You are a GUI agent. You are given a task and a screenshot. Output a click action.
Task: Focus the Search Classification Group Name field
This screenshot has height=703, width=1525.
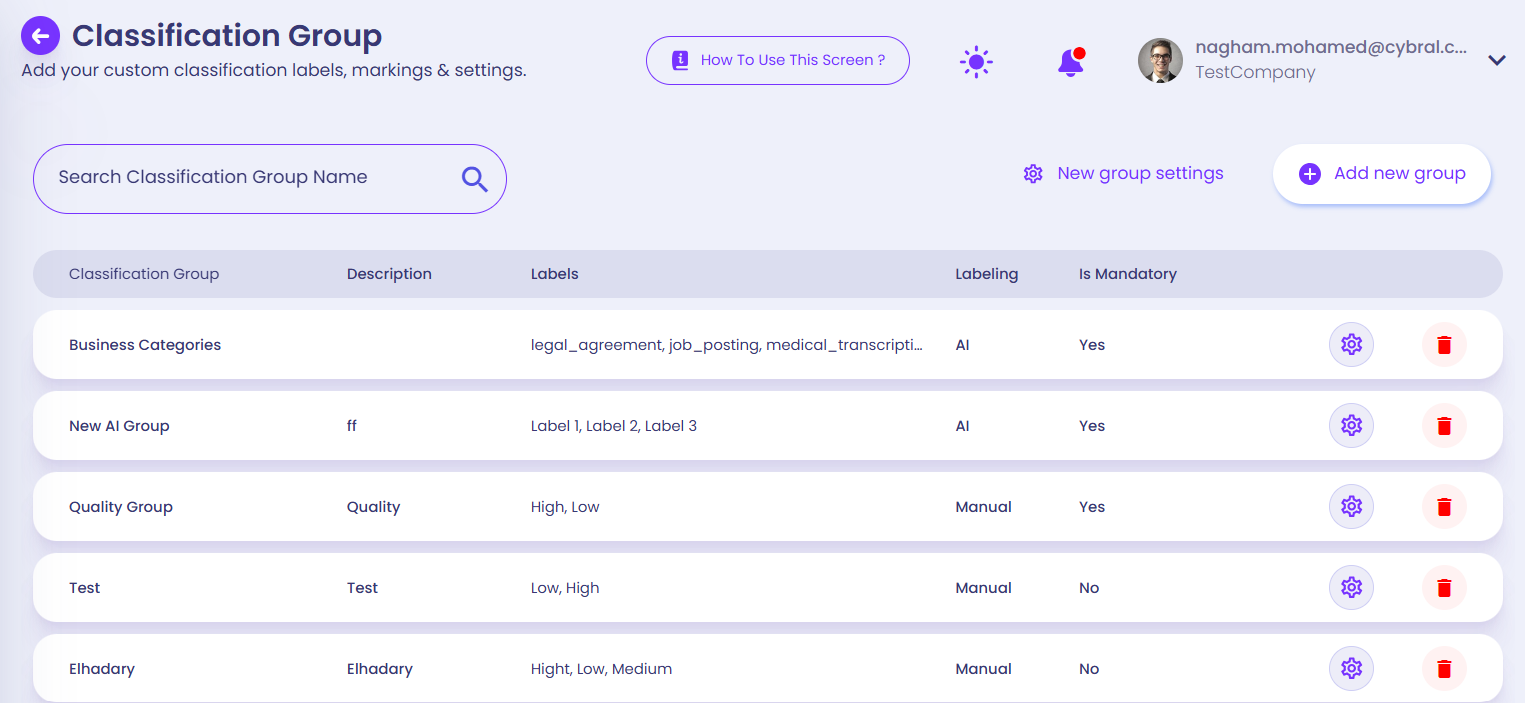coord(250,178)
